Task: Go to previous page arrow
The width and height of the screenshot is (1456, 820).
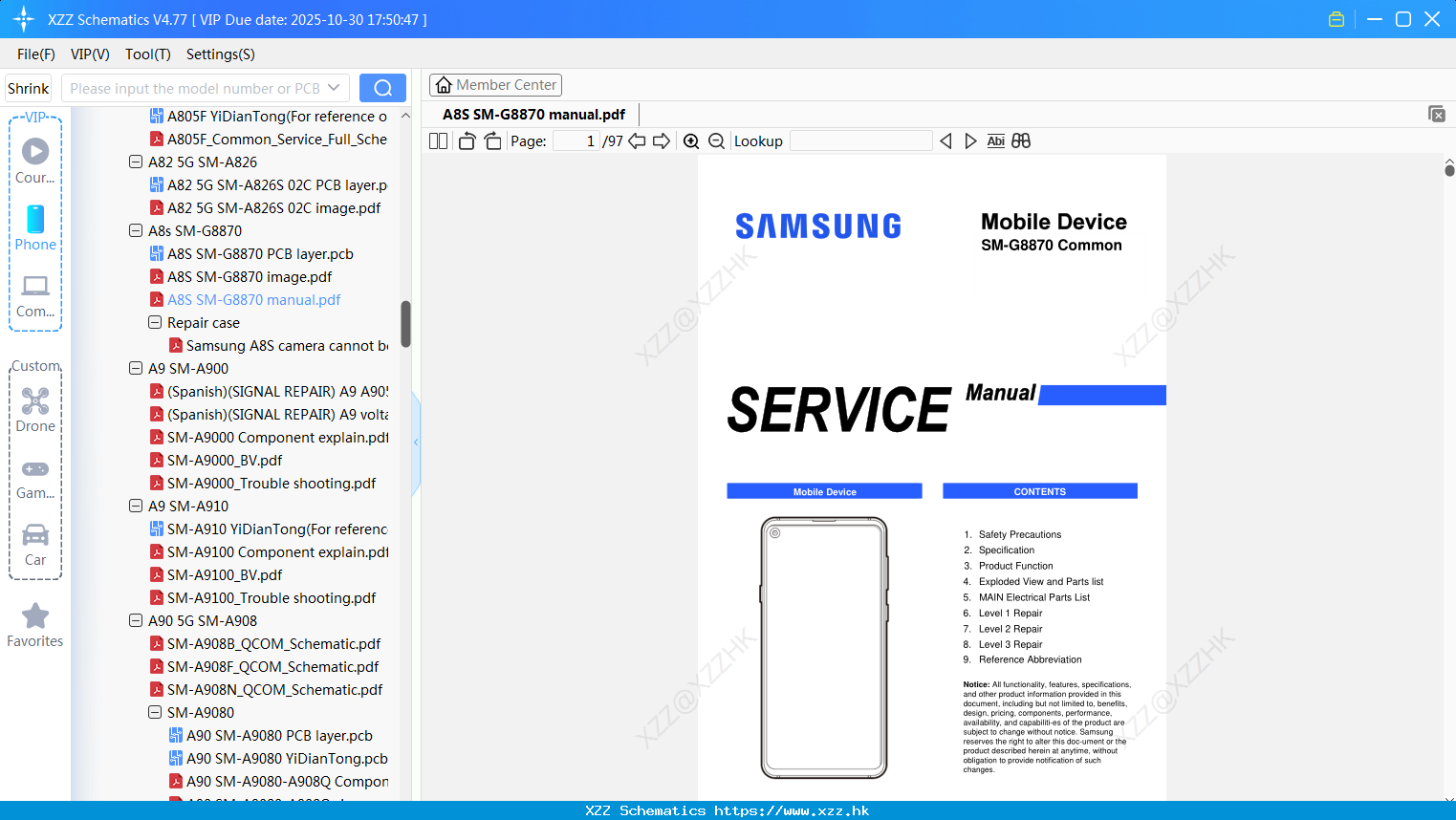Action: [637, 141]
